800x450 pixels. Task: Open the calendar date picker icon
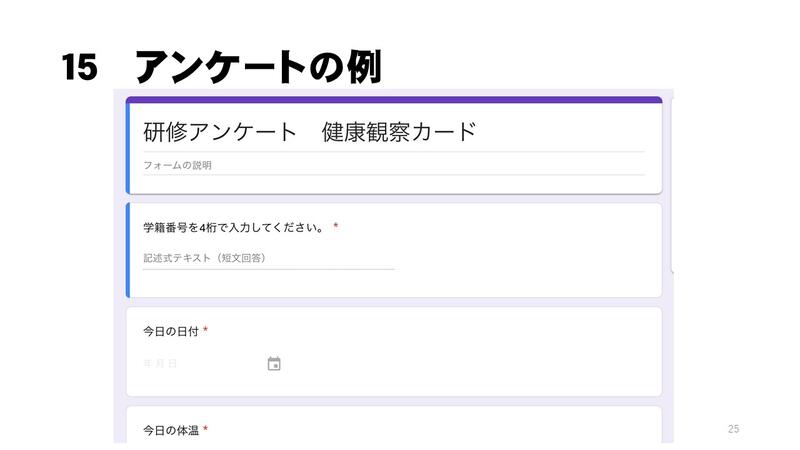(x=274, y=364)
